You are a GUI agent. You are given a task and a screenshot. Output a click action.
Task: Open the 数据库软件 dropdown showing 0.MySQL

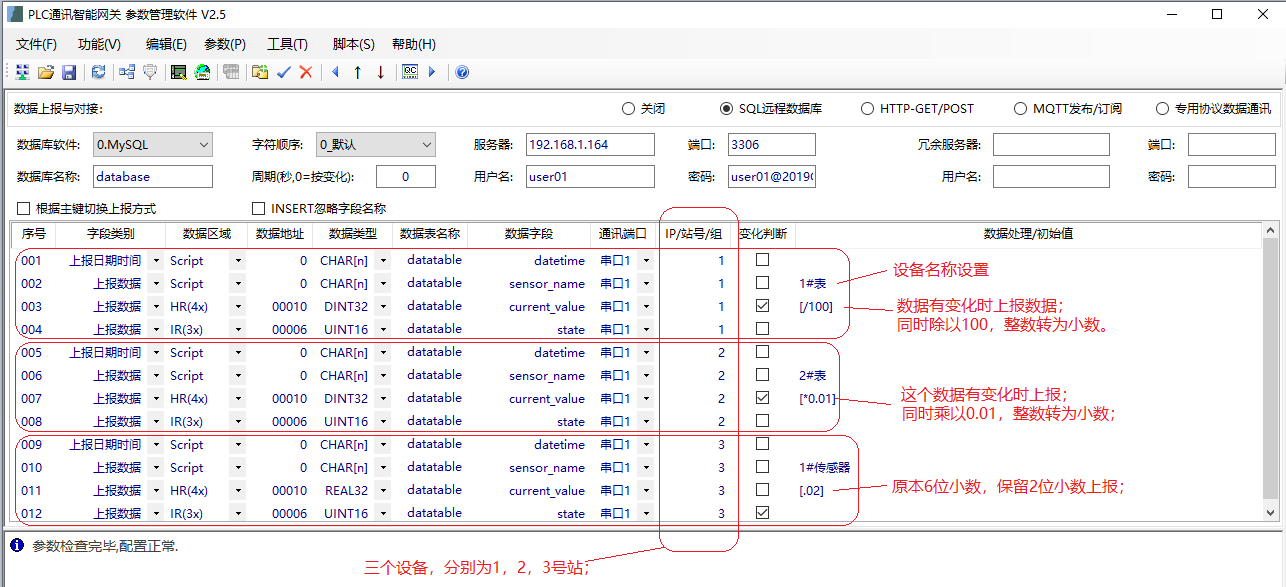coord(153,145)
